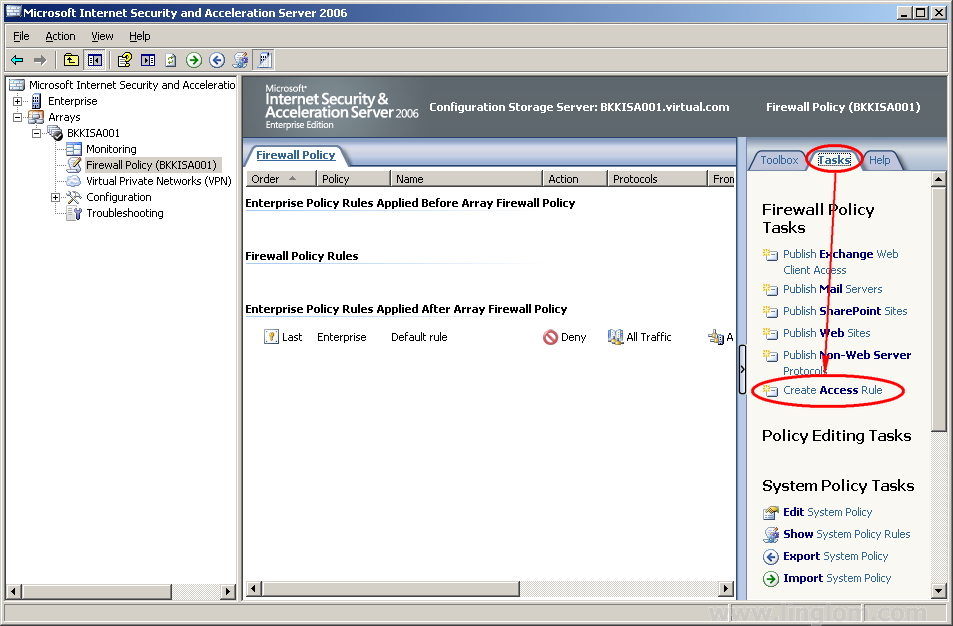This screenshot has width=953, height=626.
Task: Click the last toolbar icon with server sheet
Action: [264, 60]
